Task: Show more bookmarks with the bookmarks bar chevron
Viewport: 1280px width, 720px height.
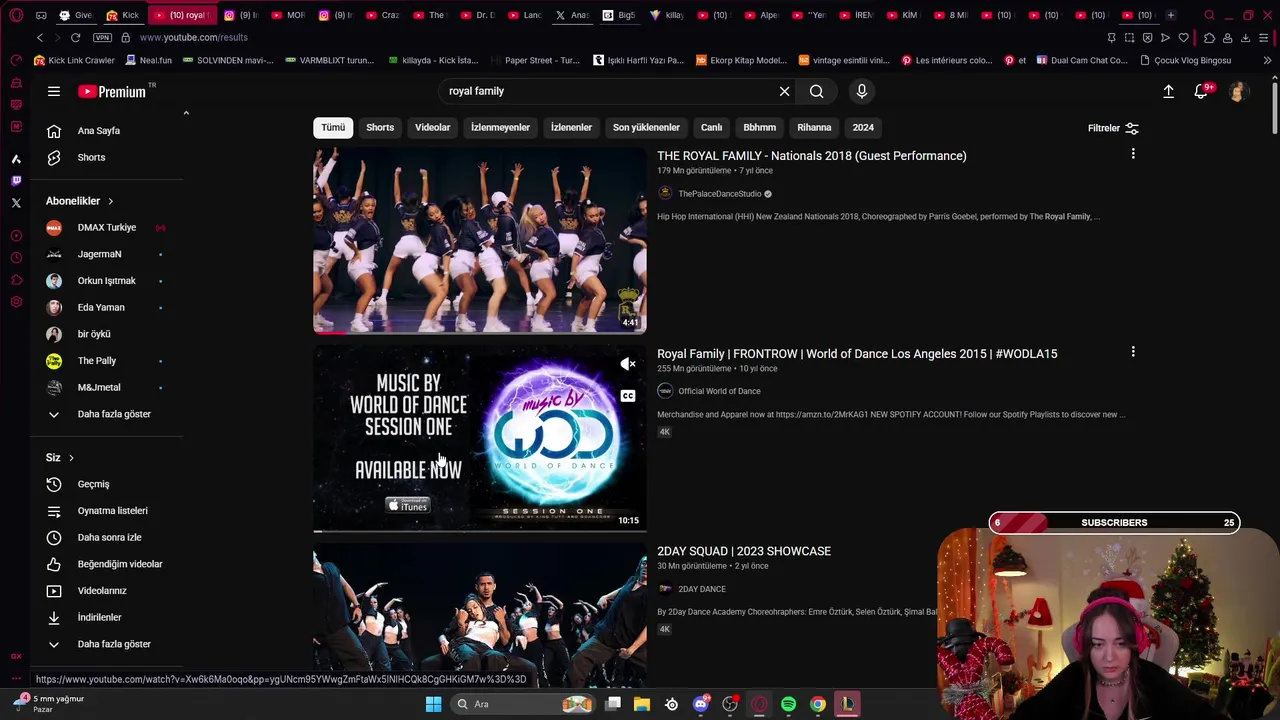Action: (x=1267, y=60)
